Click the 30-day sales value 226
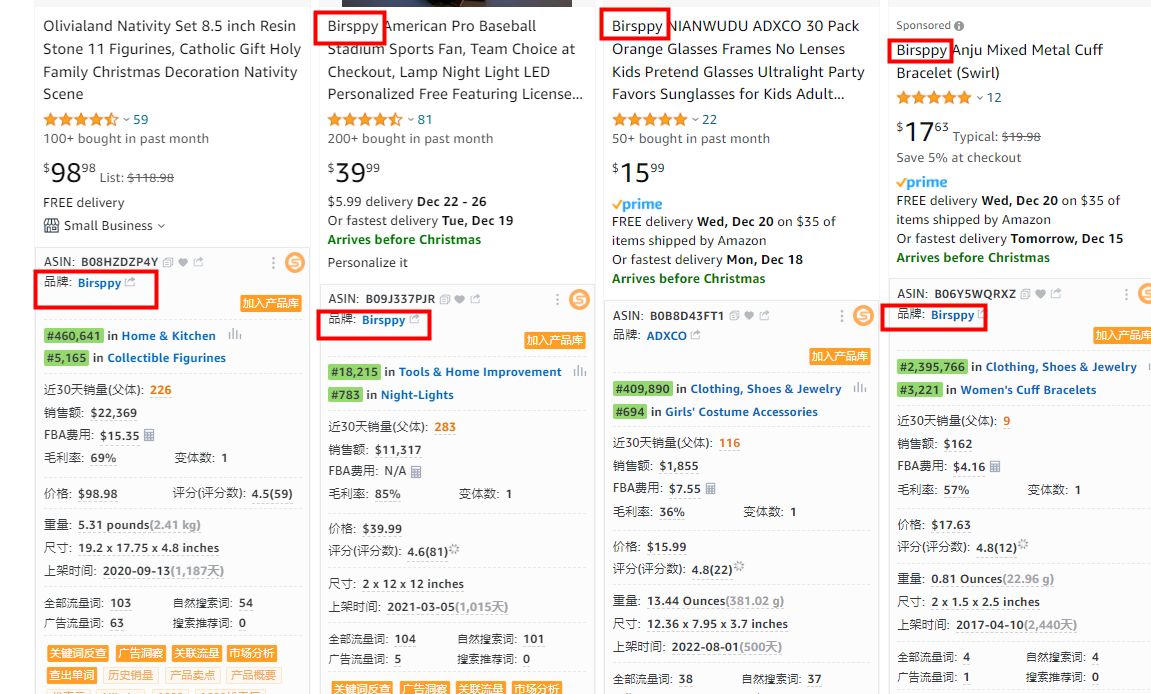The image size is (1151, 694). [161, 390]
